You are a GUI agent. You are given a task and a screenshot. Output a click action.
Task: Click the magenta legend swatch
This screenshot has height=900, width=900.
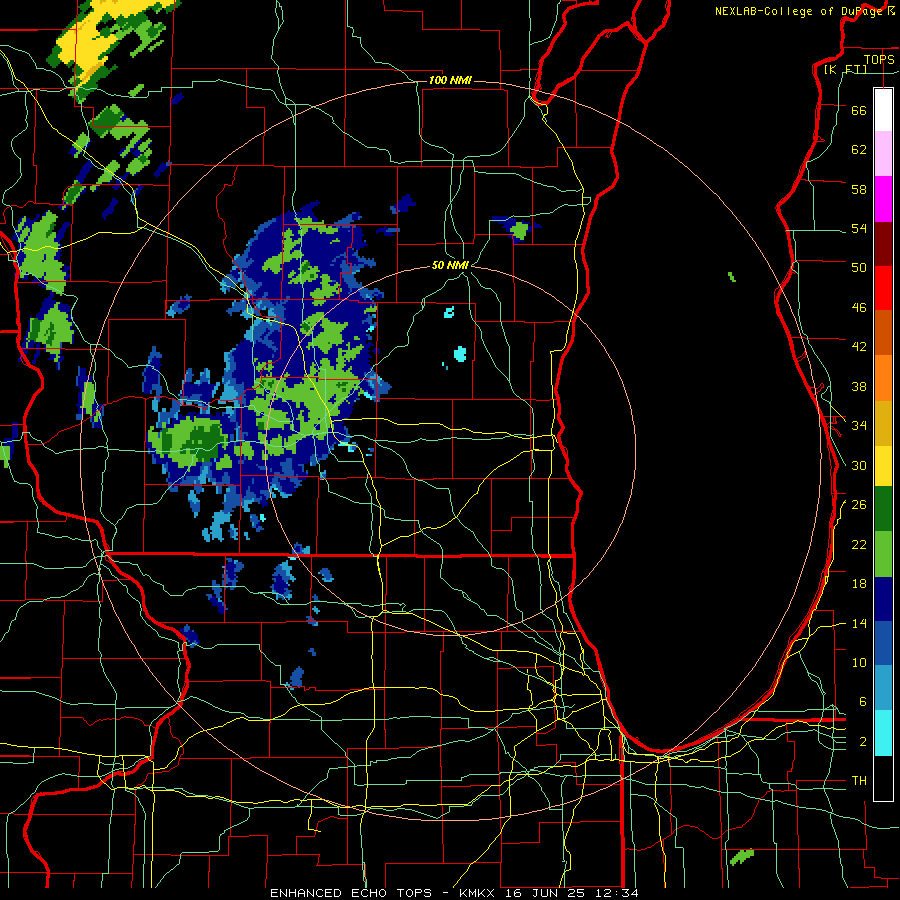883,199
